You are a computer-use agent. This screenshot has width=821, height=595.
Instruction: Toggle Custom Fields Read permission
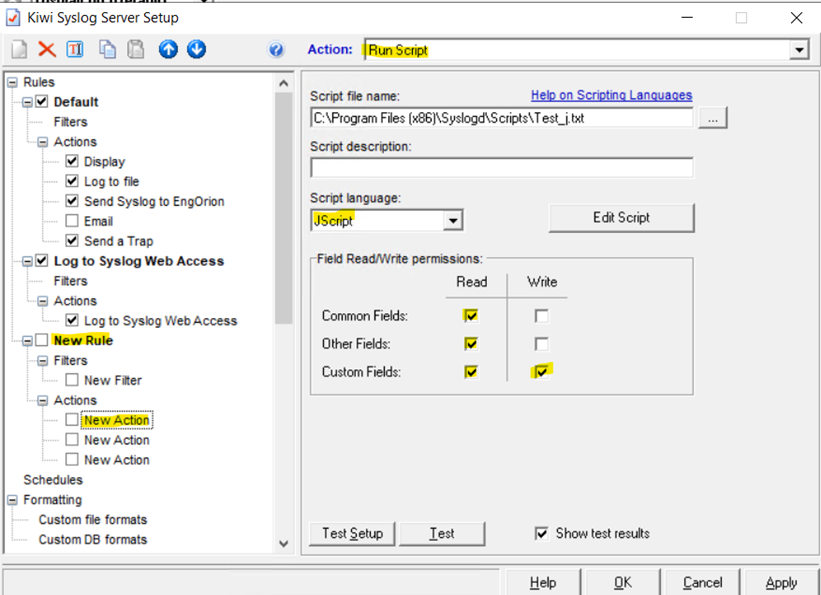pyautogui.click(x=471, y=372)
